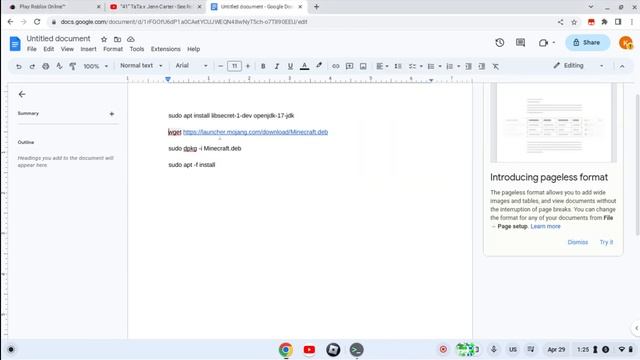Click Dismiss on pageless format card
The width and height of the screenshot is (640, 360).
[x=578, y=242]
